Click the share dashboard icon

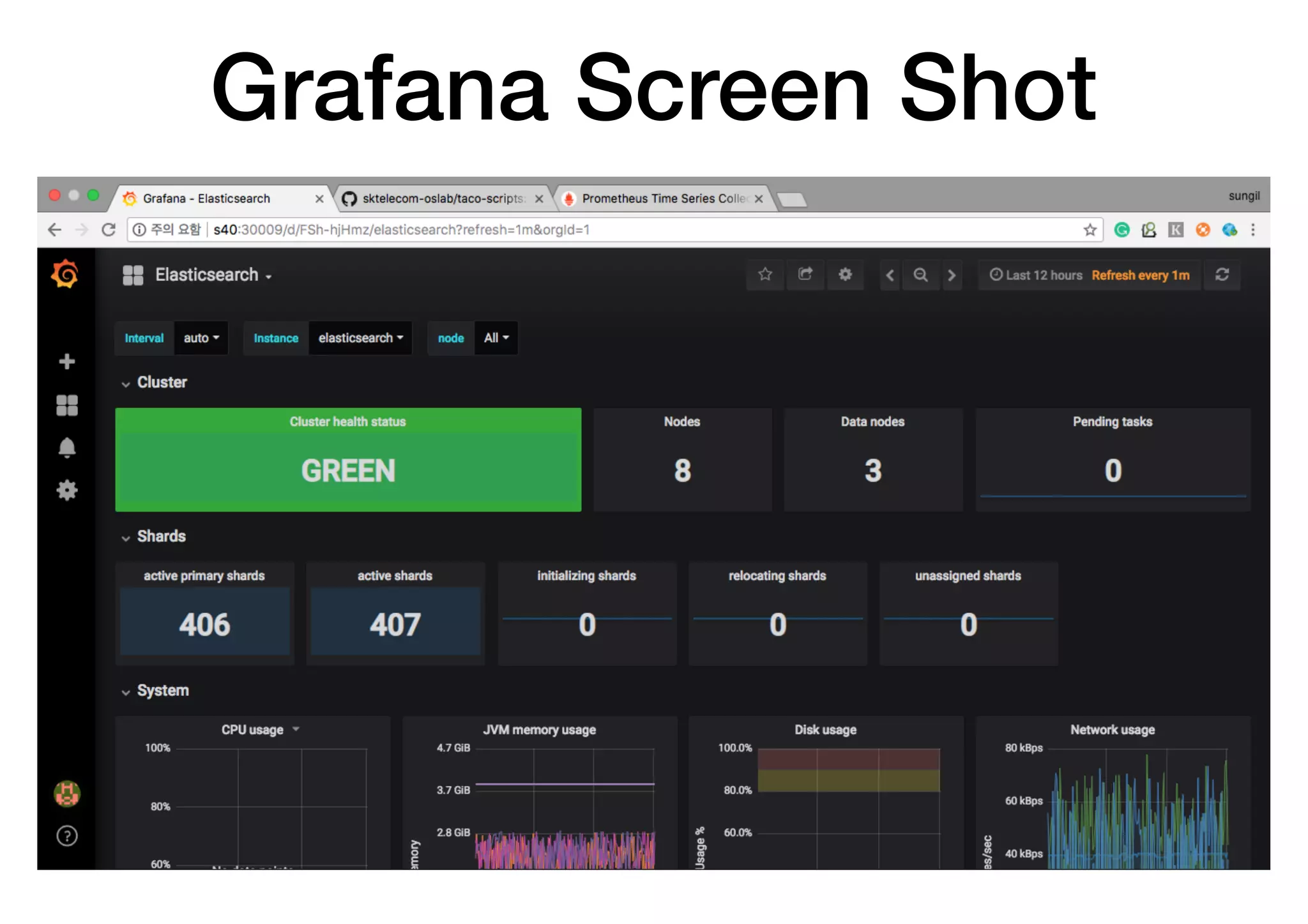point(805,275)
